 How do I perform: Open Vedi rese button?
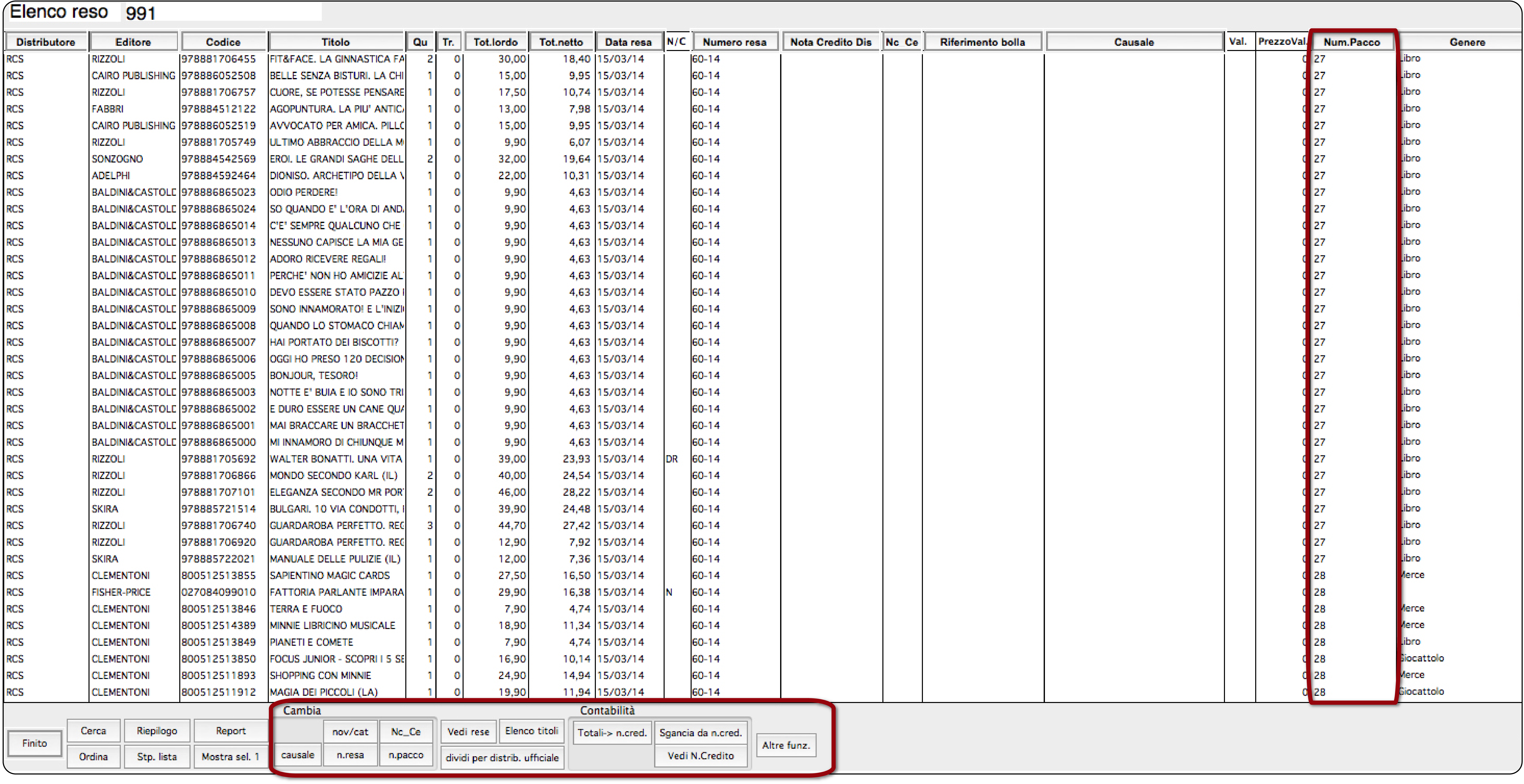(469, 732)
